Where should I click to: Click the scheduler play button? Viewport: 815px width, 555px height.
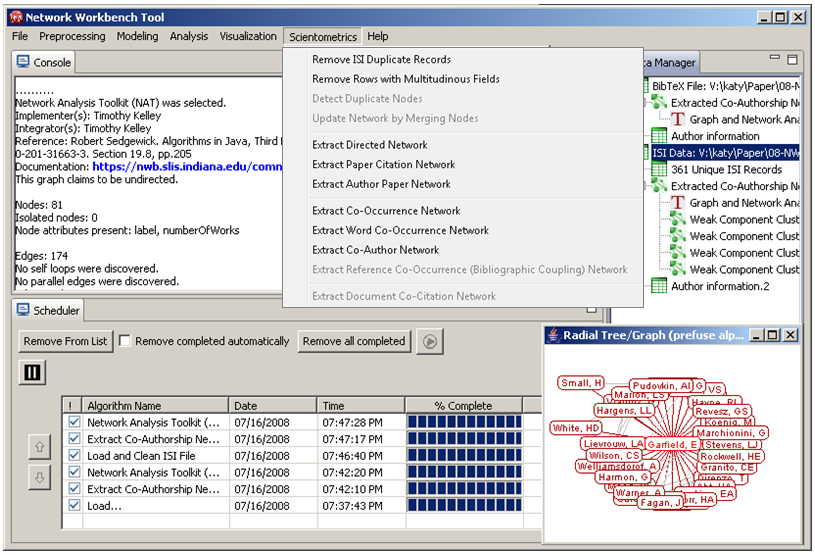tap(430, 341)
